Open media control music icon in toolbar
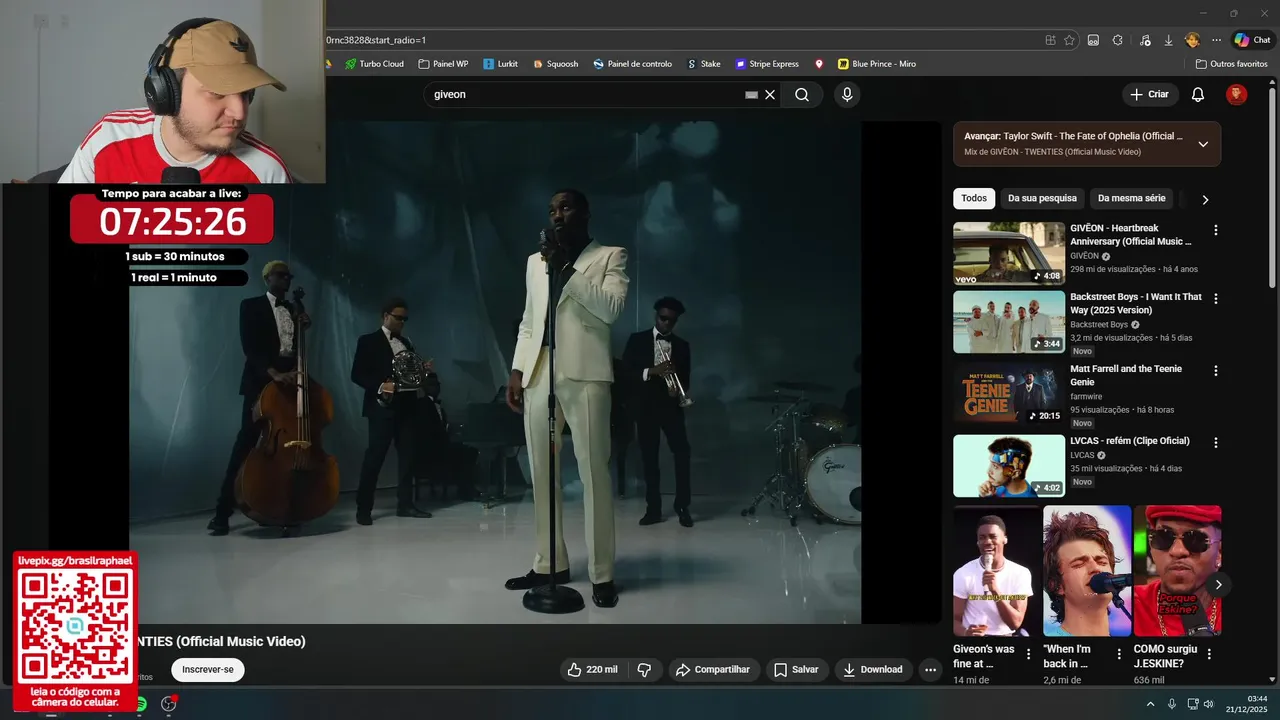 point(1144,40)
